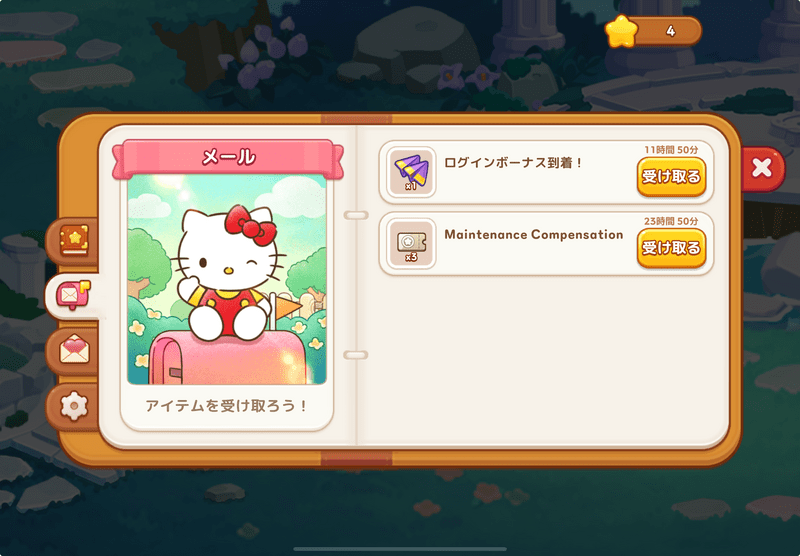Image resolution: width=800 pixels, height=556 pixels.
Task: Tap the メール ribbon header
Action: click(x=228, y=157)
